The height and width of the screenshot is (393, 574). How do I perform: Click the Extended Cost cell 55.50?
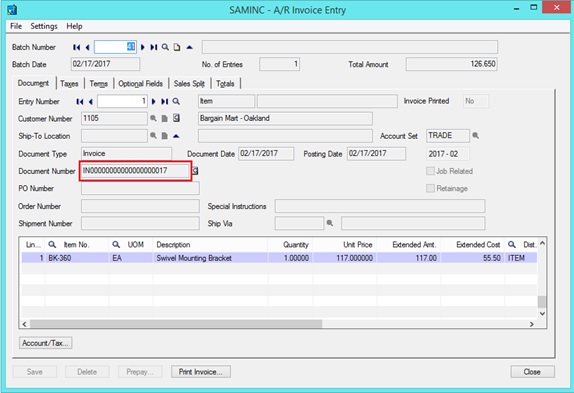point(473,258)
